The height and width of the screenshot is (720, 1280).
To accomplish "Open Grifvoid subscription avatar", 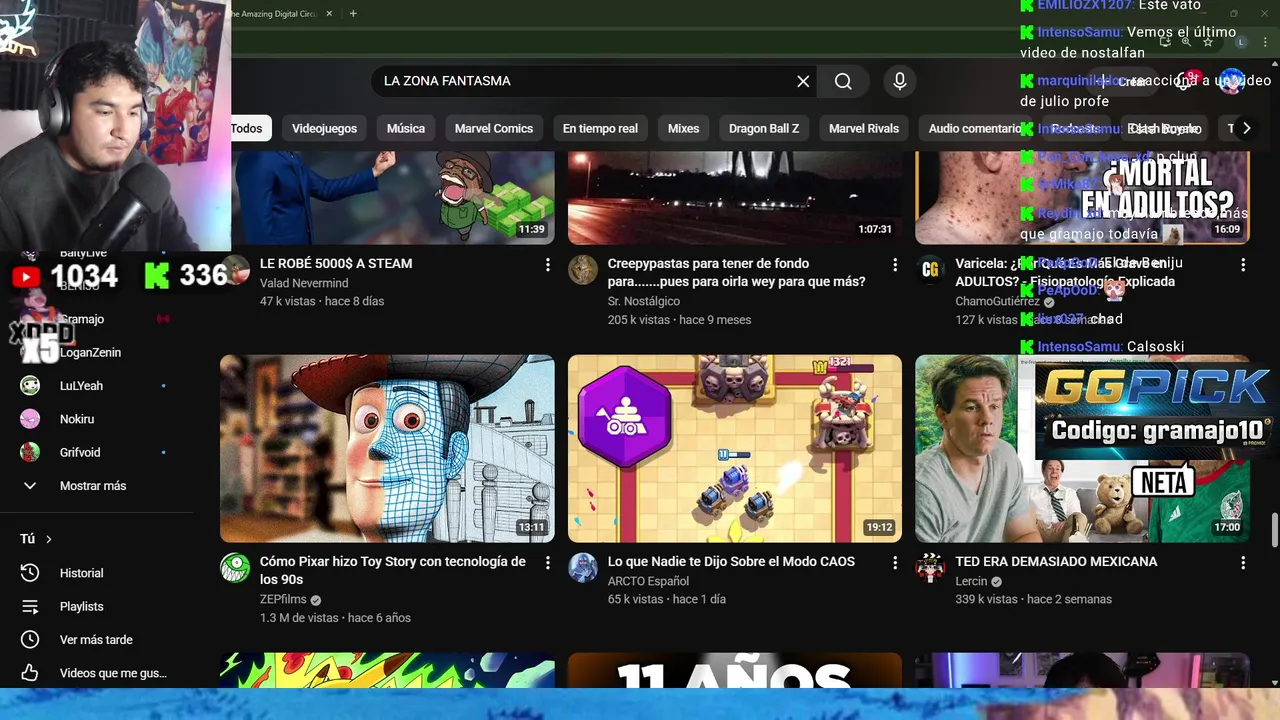I will pos(30,452).
